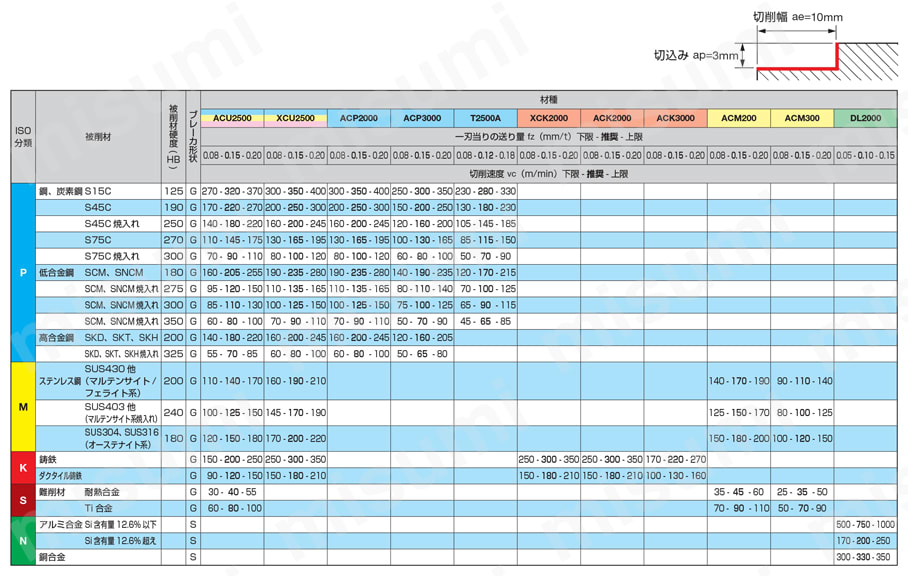Select the dark red ISO class S cell

click(x=23, y=500)
